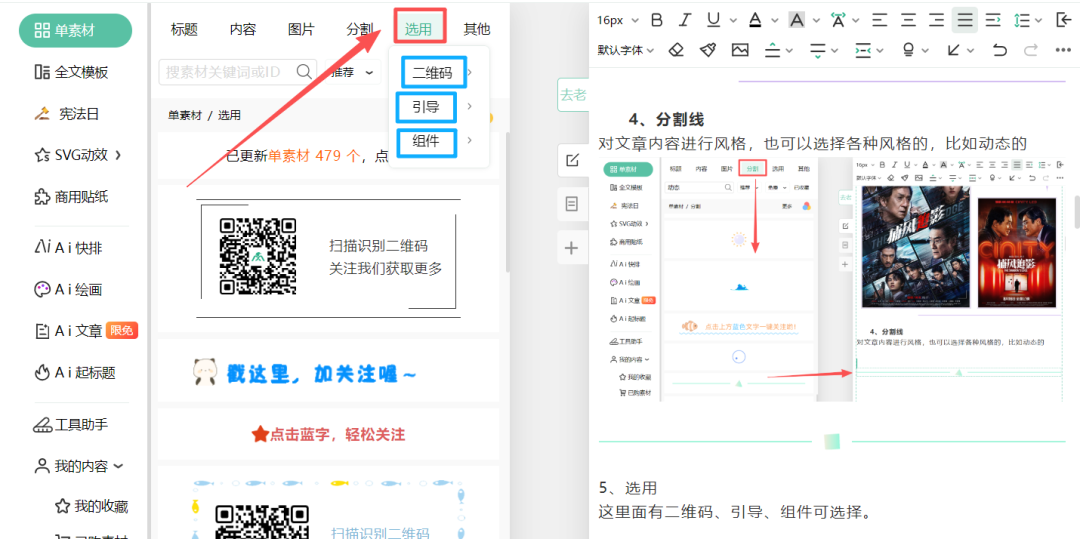Select justify text alignment icon

(x=964, y=20)
